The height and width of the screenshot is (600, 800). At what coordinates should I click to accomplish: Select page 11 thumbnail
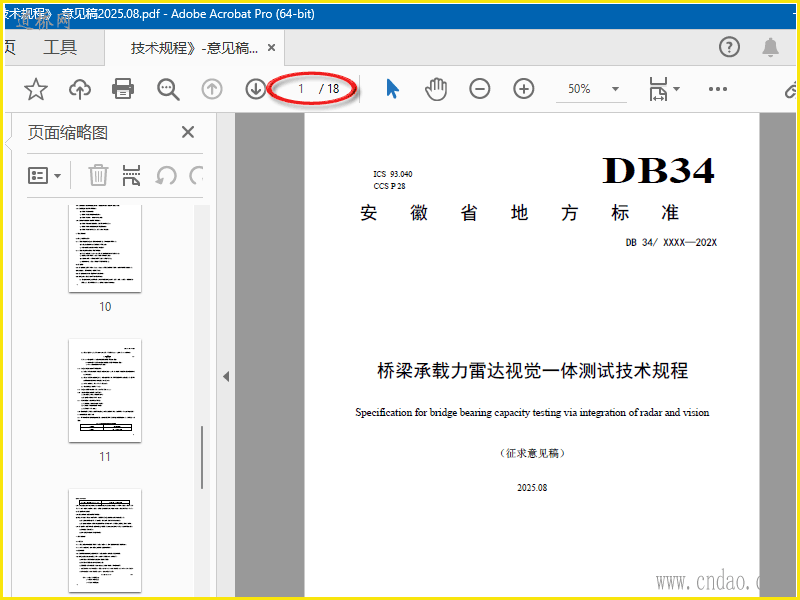(x=105, y=390)
